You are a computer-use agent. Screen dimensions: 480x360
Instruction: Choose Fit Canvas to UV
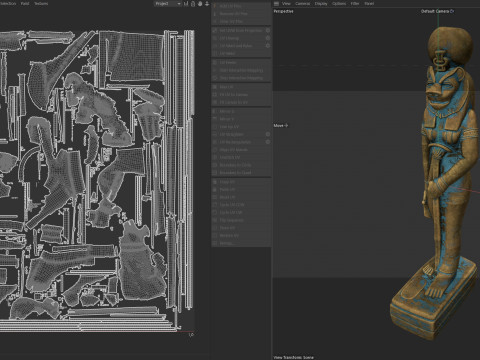pos(241,102)
